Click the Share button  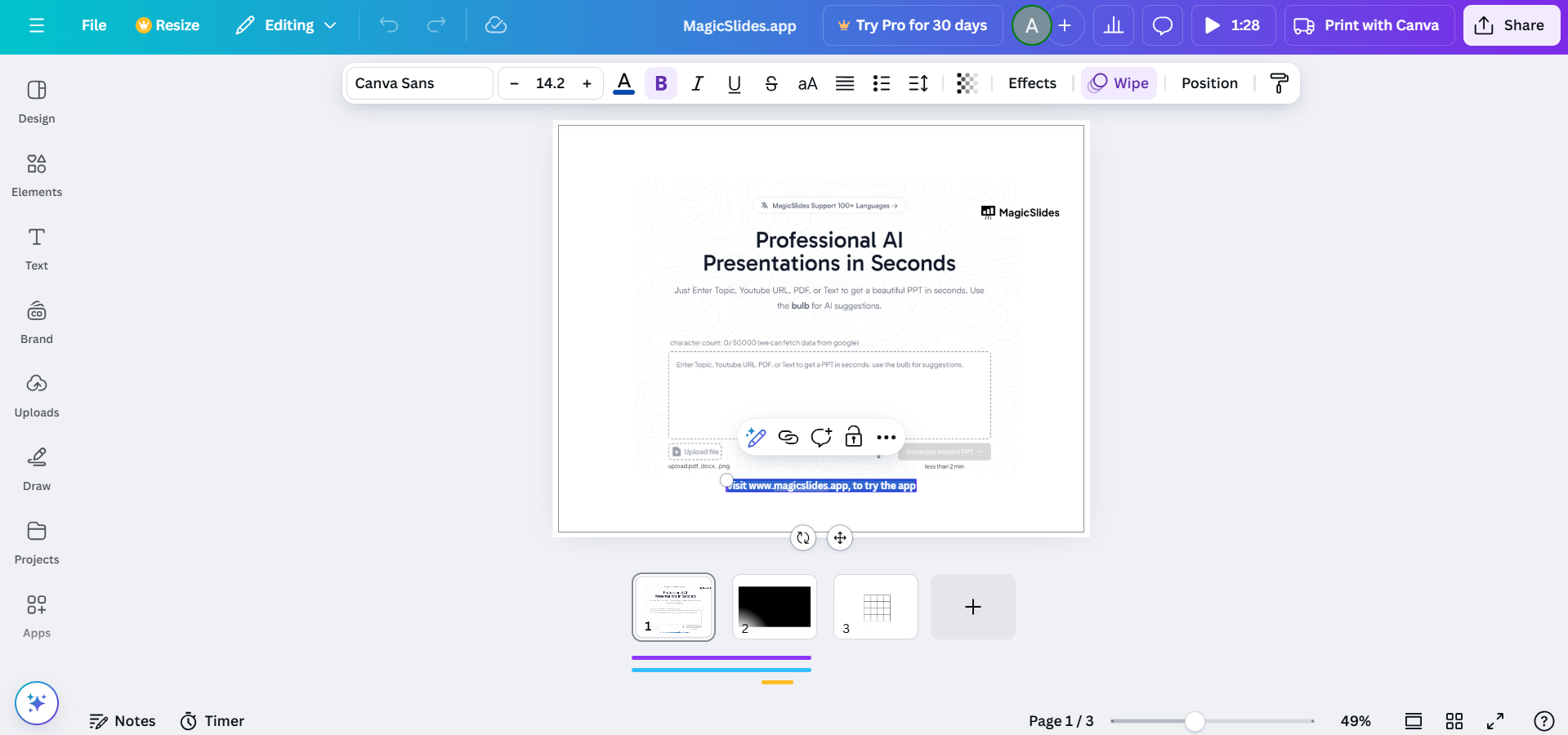coord(1511,25)
